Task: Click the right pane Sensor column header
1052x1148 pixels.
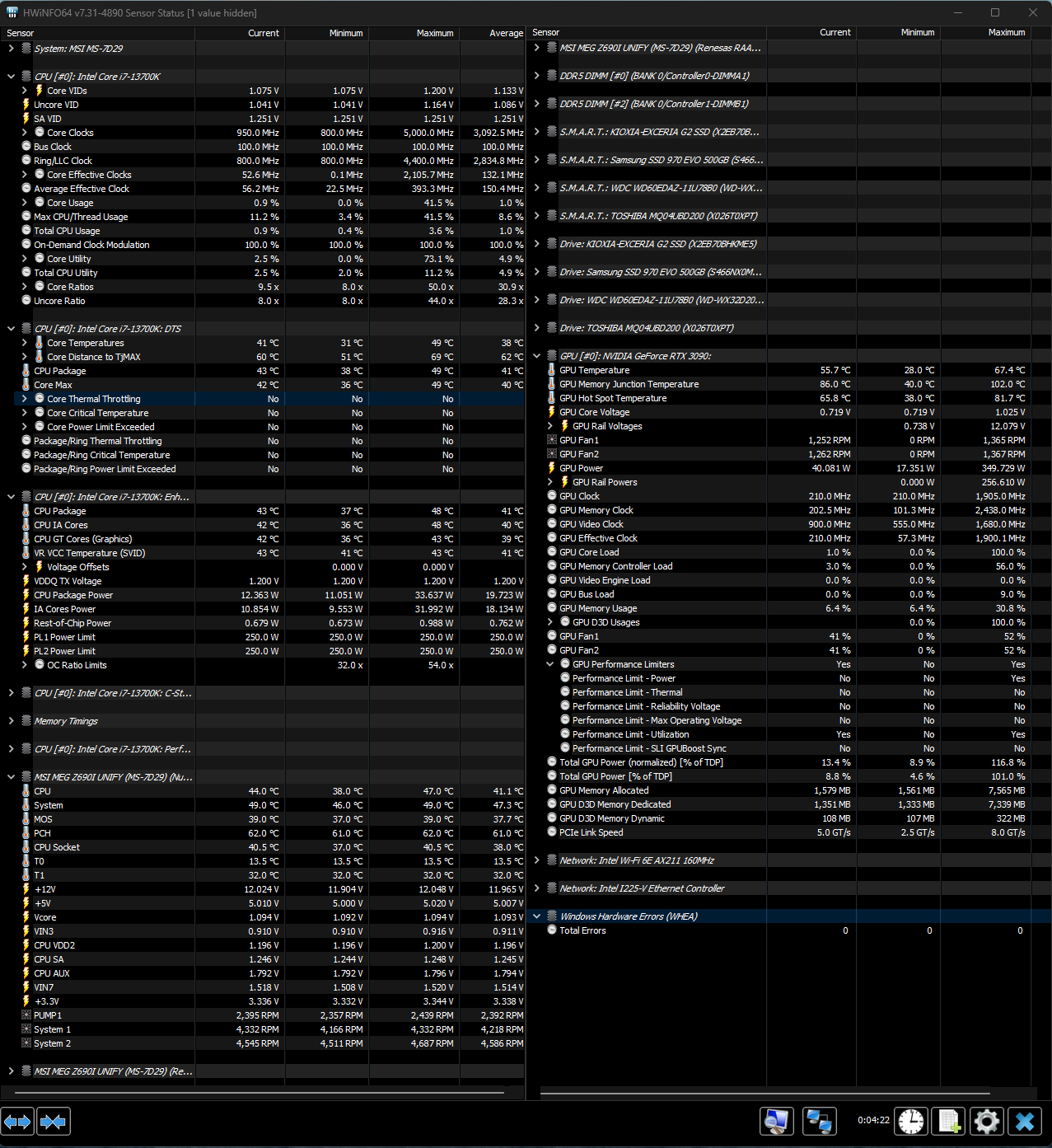Action: point(647,33)
